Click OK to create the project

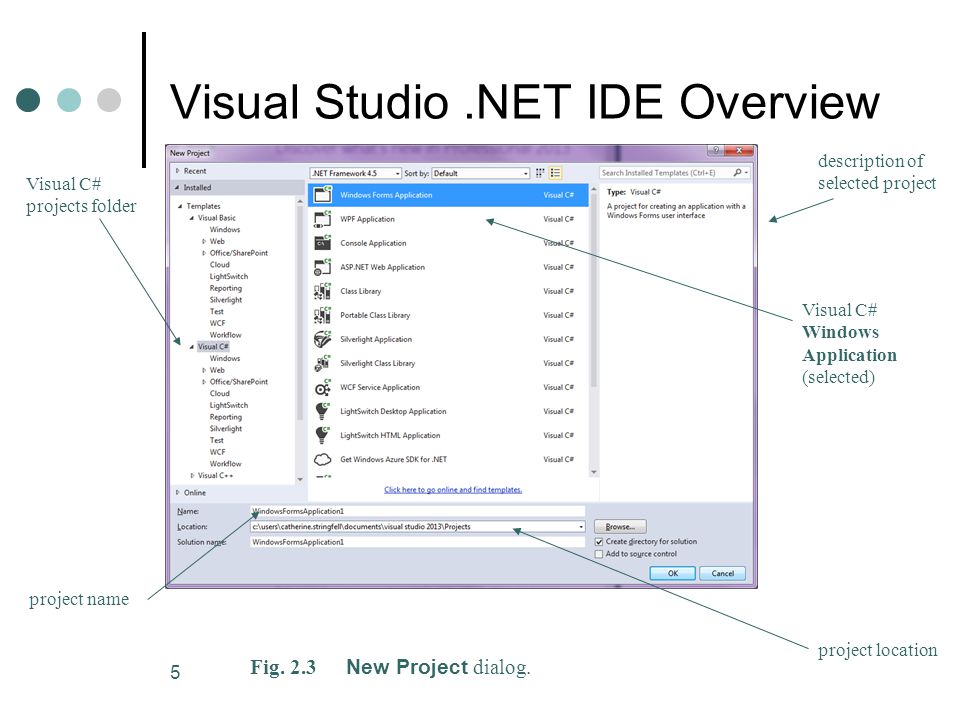point(672,574)
